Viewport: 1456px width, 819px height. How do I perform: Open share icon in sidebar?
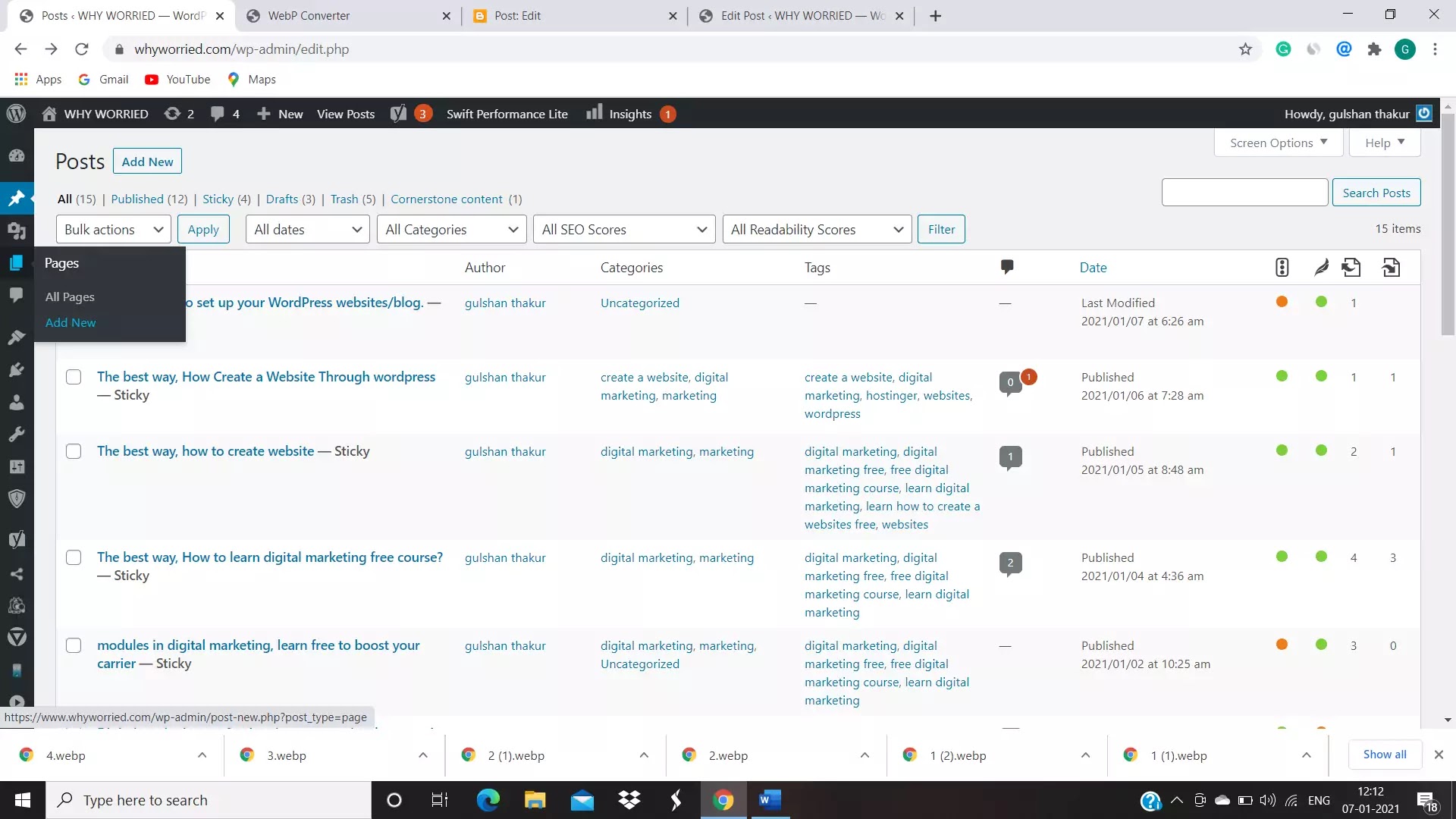pos(17,573)
